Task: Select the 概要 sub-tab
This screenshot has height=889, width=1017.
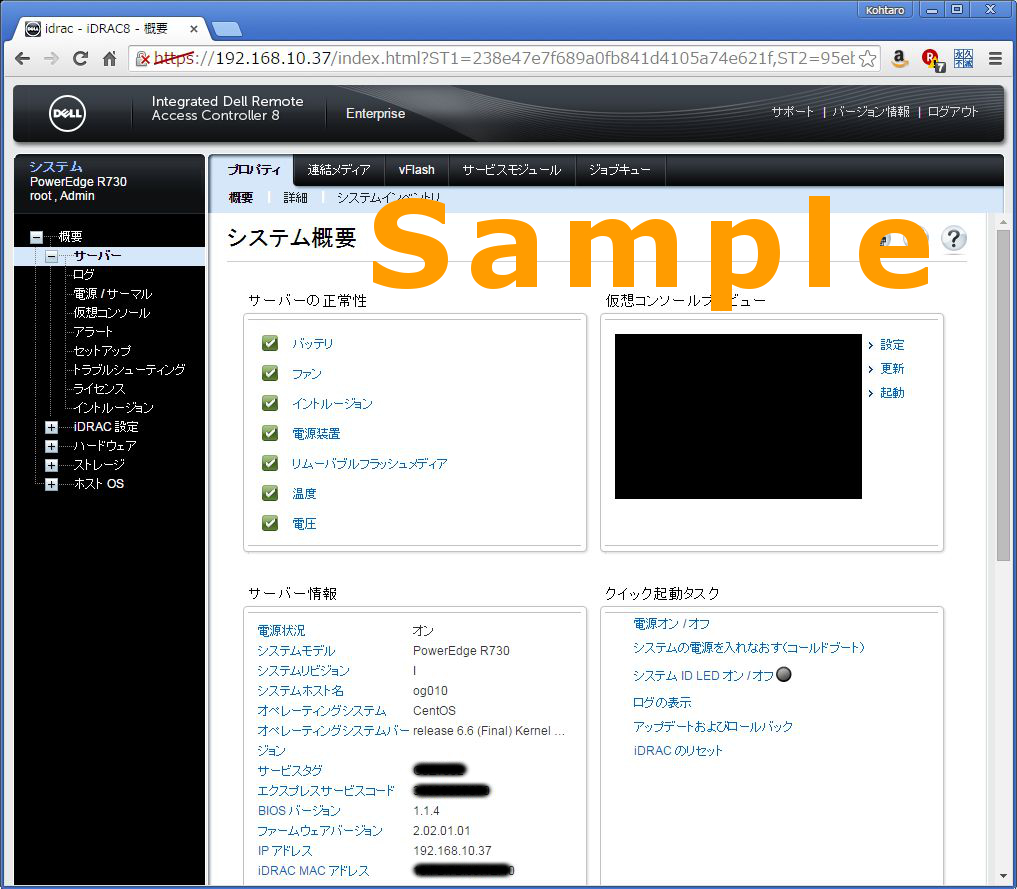Action: [241, 198]
